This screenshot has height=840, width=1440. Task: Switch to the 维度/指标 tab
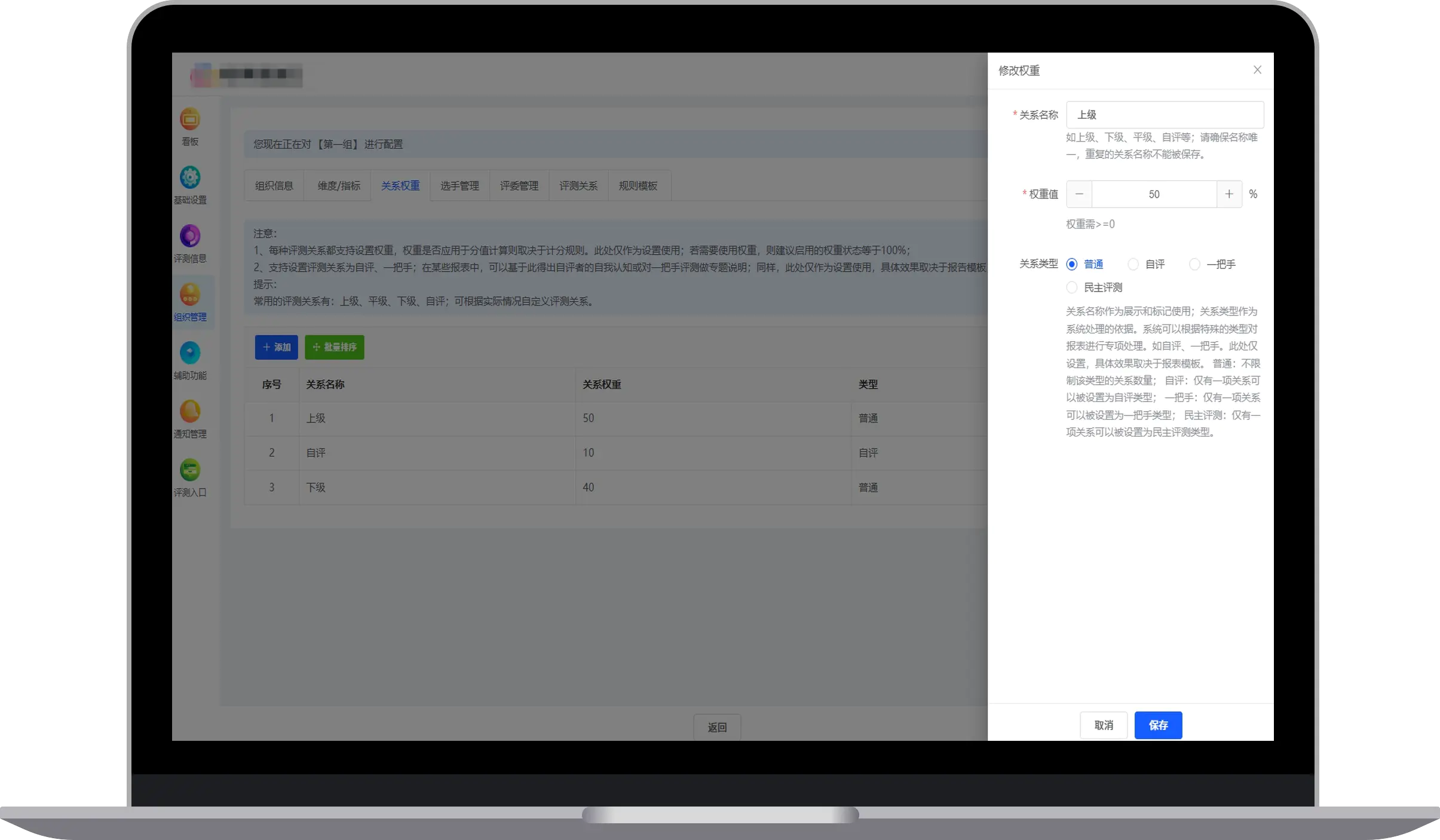click(x=339, y=186)
